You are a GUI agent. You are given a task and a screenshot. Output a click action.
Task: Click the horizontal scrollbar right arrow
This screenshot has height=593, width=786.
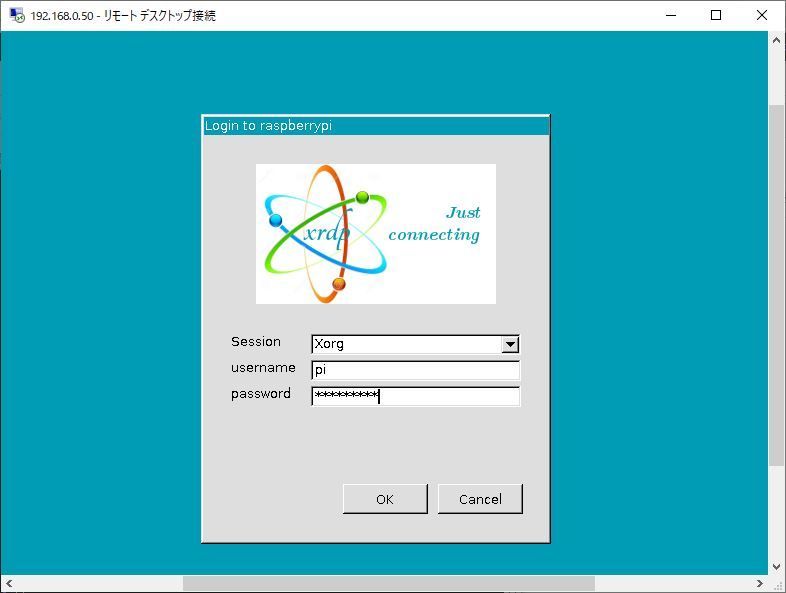759,583
